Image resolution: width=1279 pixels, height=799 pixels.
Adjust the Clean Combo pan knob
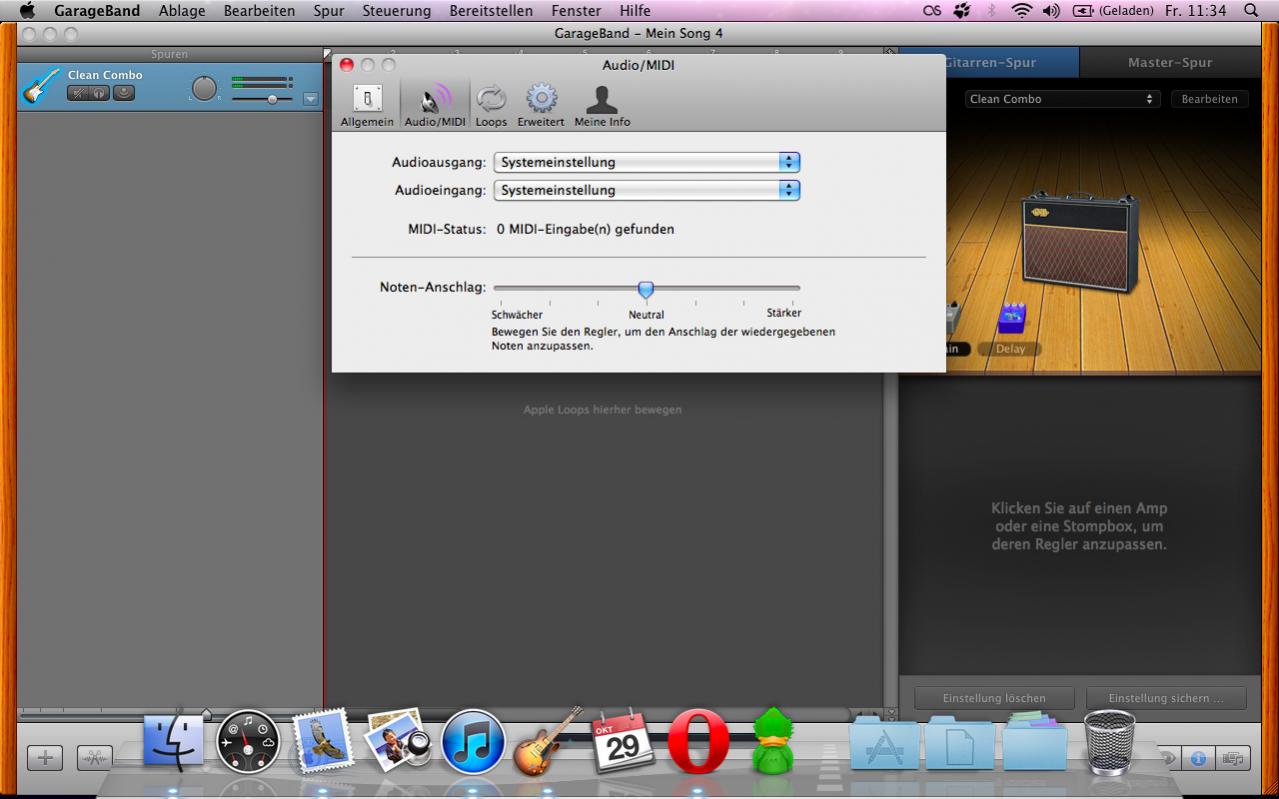click(x=204, y=89)
